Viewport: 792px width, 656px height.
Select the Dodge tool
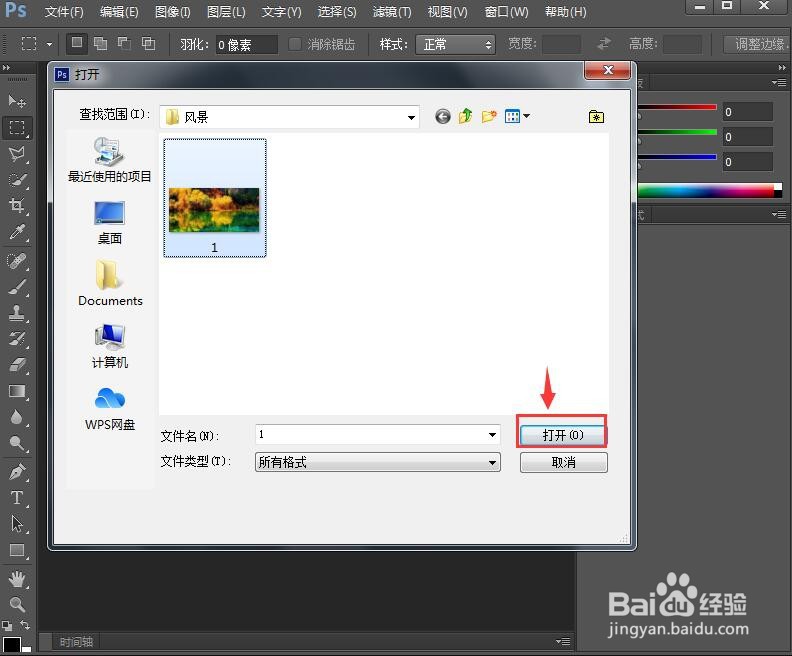(x=17, y=443)
